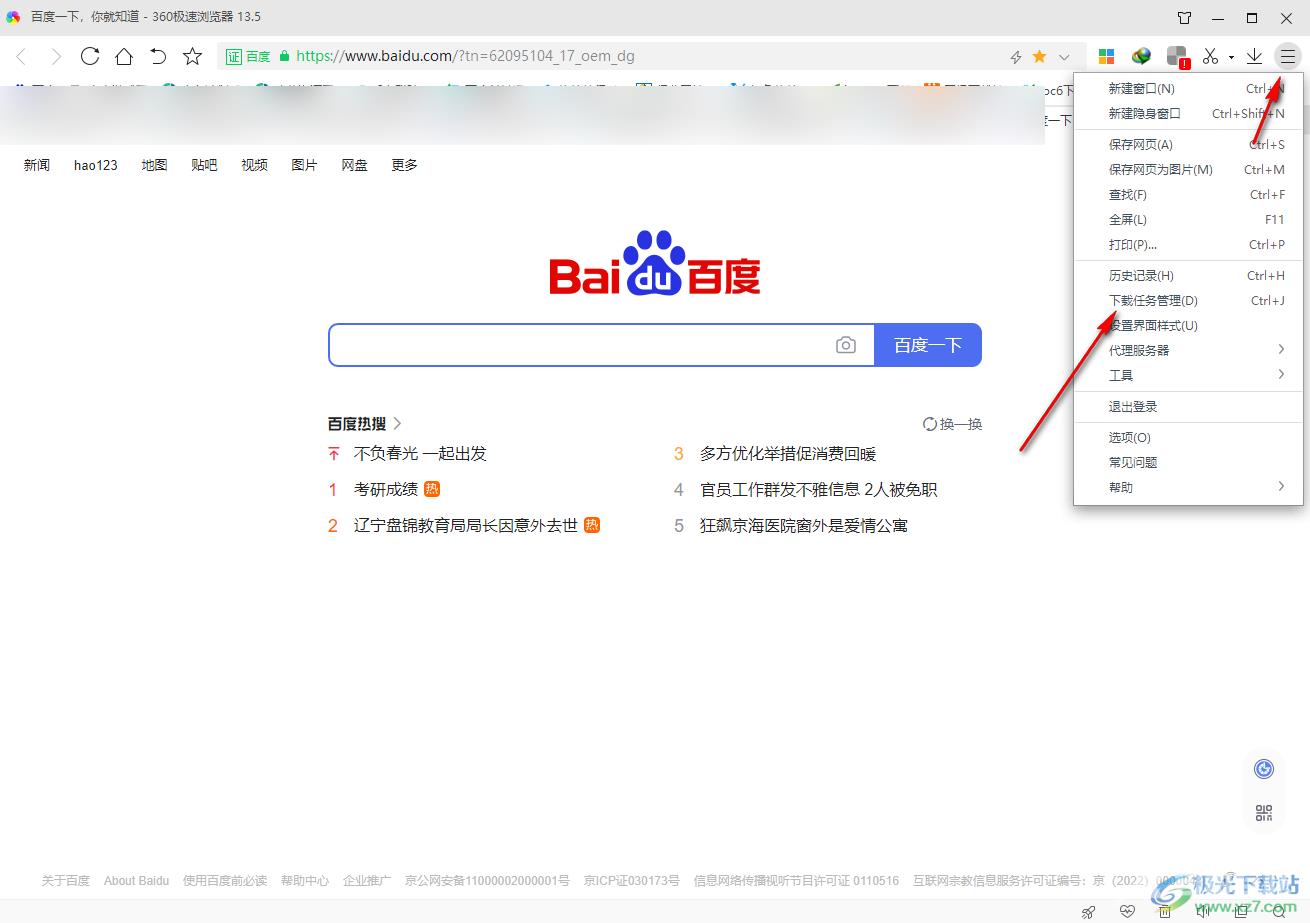The width and height of the screenshot is (1310, 923).
Task: Click 退出登录 in the menu
Action: (x=1190, y=407)
